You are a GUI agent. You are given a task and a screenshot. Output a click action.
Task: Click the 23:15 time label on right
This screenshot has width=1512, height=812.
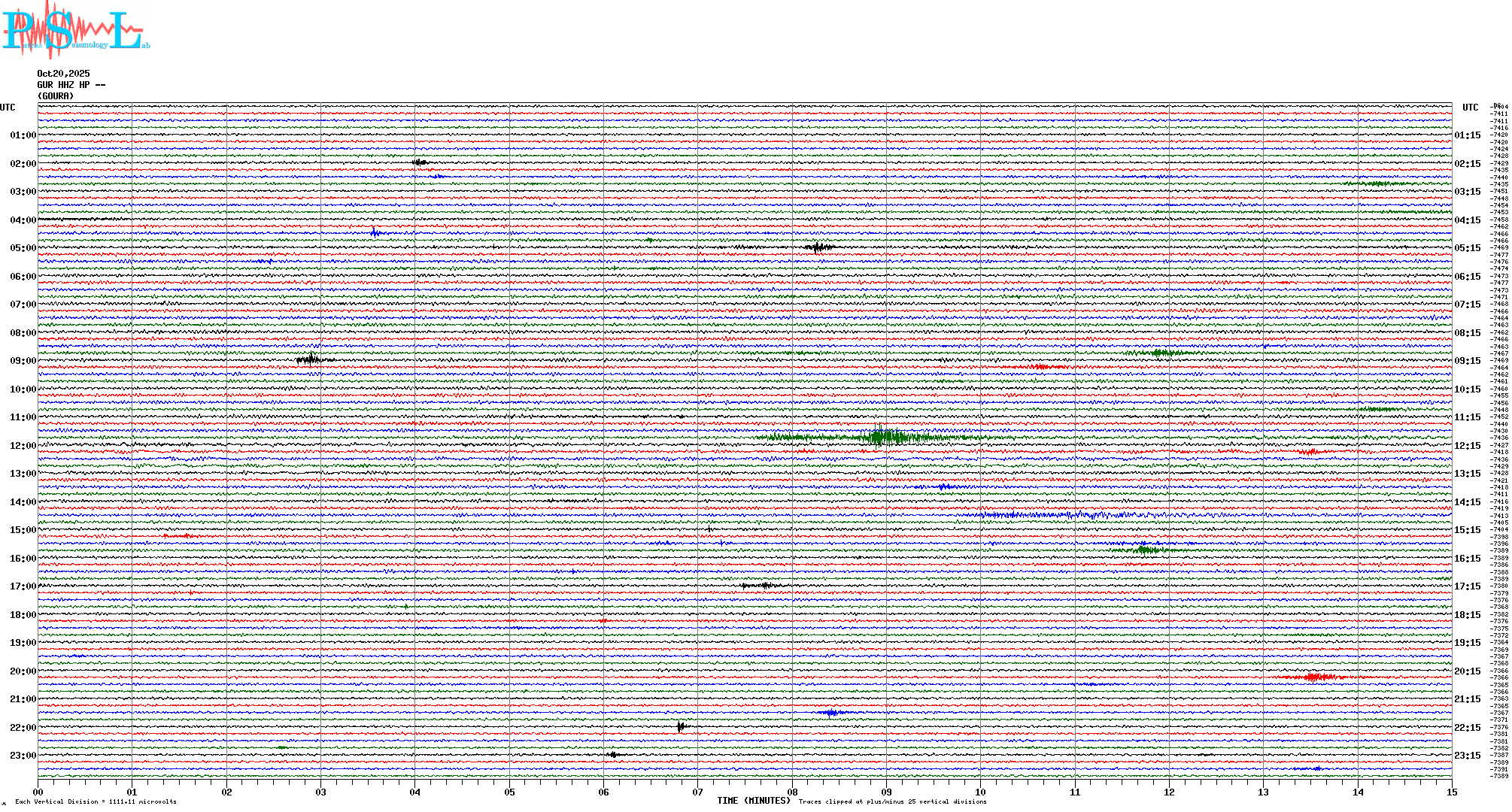[1467, 756]
